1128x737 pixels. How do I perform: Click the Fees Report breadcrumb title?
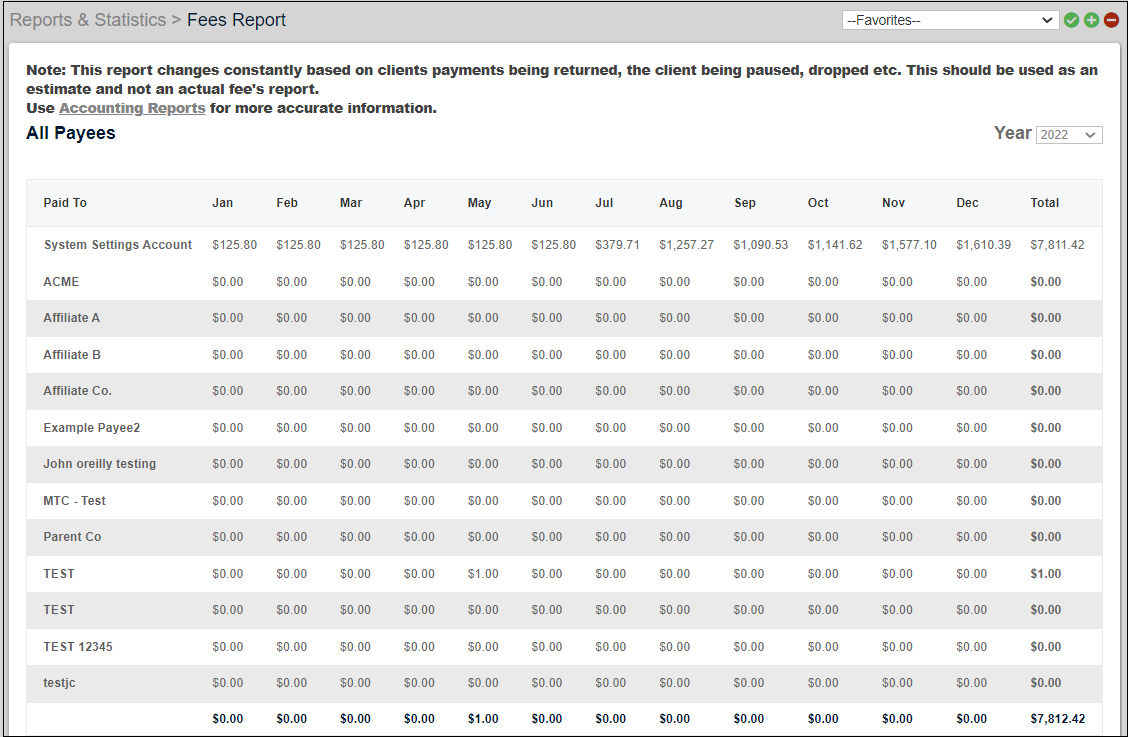236,20
